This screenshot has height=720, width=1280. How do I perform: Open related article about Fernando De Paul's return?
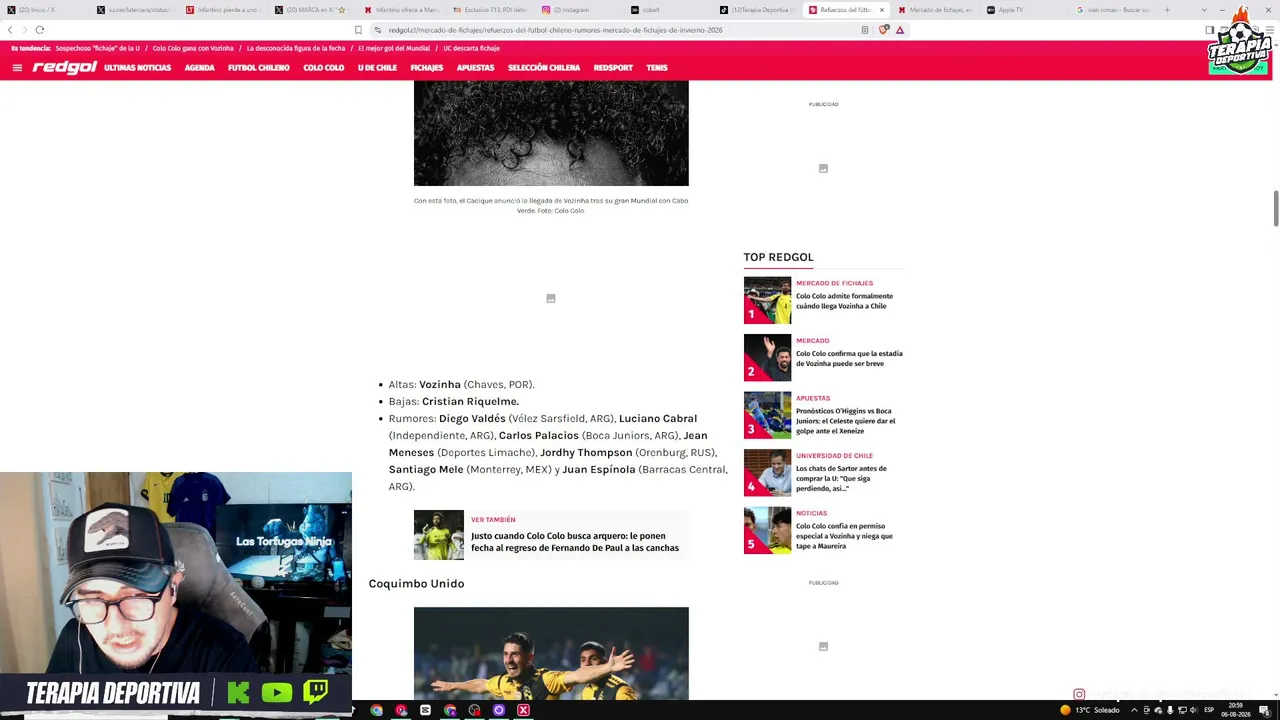[575, 542]
